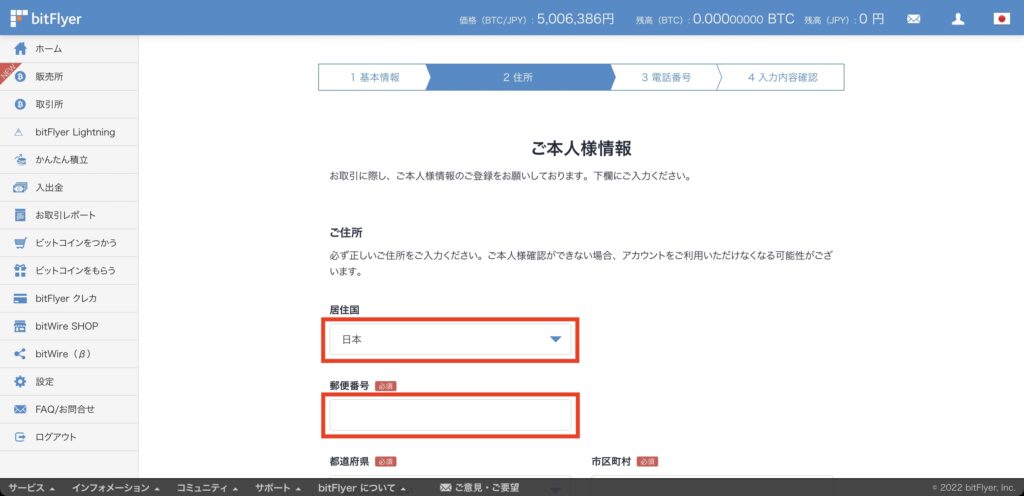
Task: Open the user account icon in the header
Action: pyautogui.click(x=958, y=19)
